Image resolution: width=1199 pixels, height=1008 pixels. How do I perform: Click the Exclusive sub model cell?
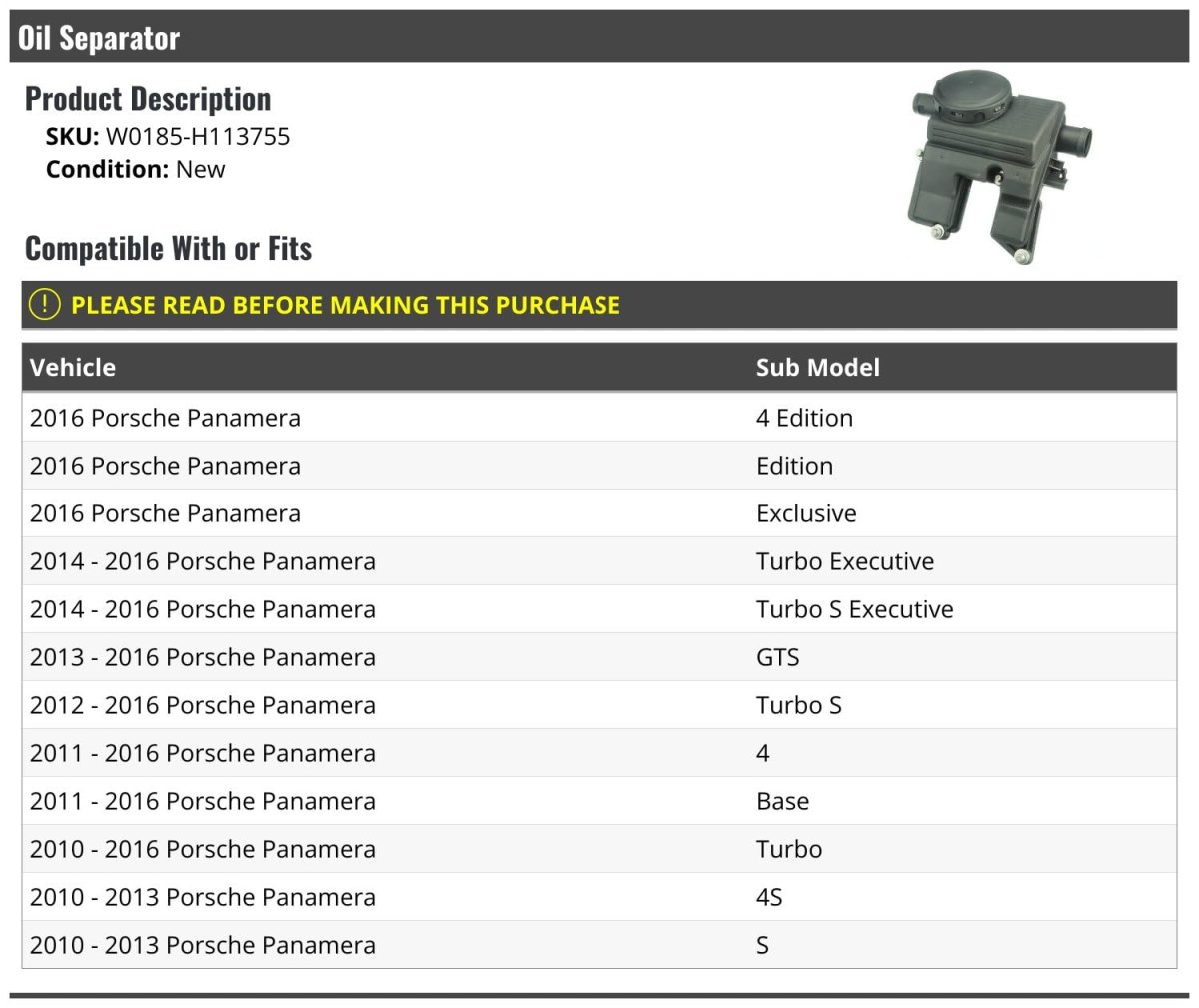[806, 513]
